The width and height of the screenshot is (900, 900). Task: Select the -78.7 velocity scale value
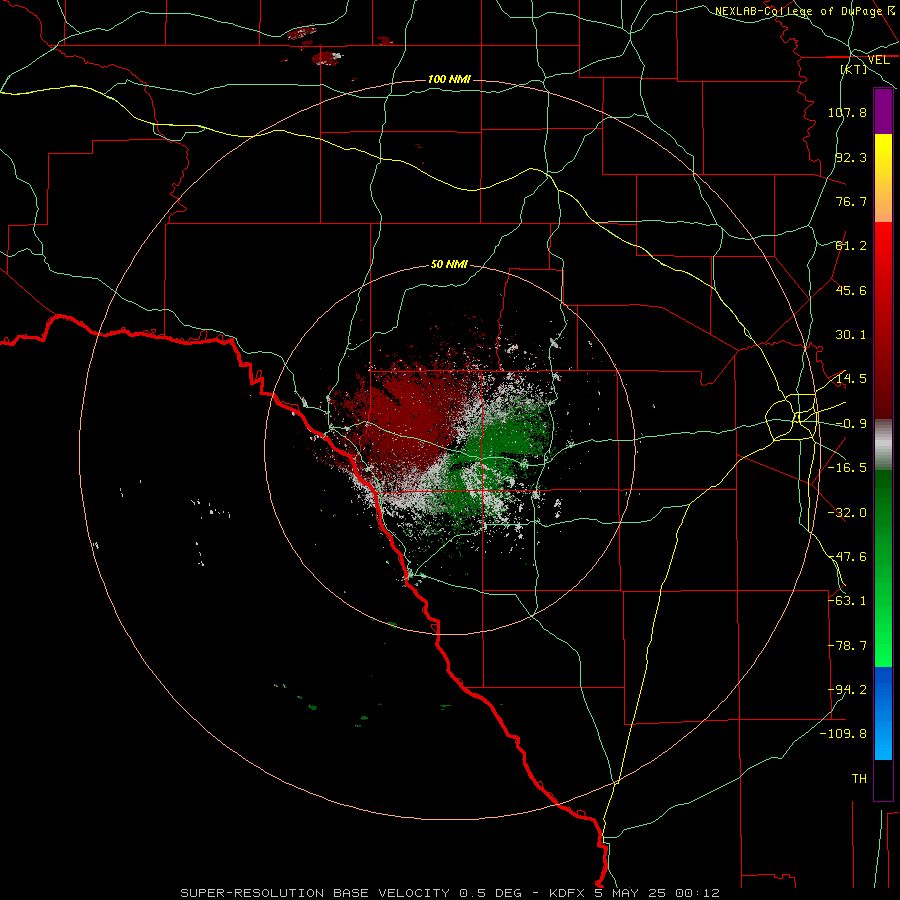[847, 646]
